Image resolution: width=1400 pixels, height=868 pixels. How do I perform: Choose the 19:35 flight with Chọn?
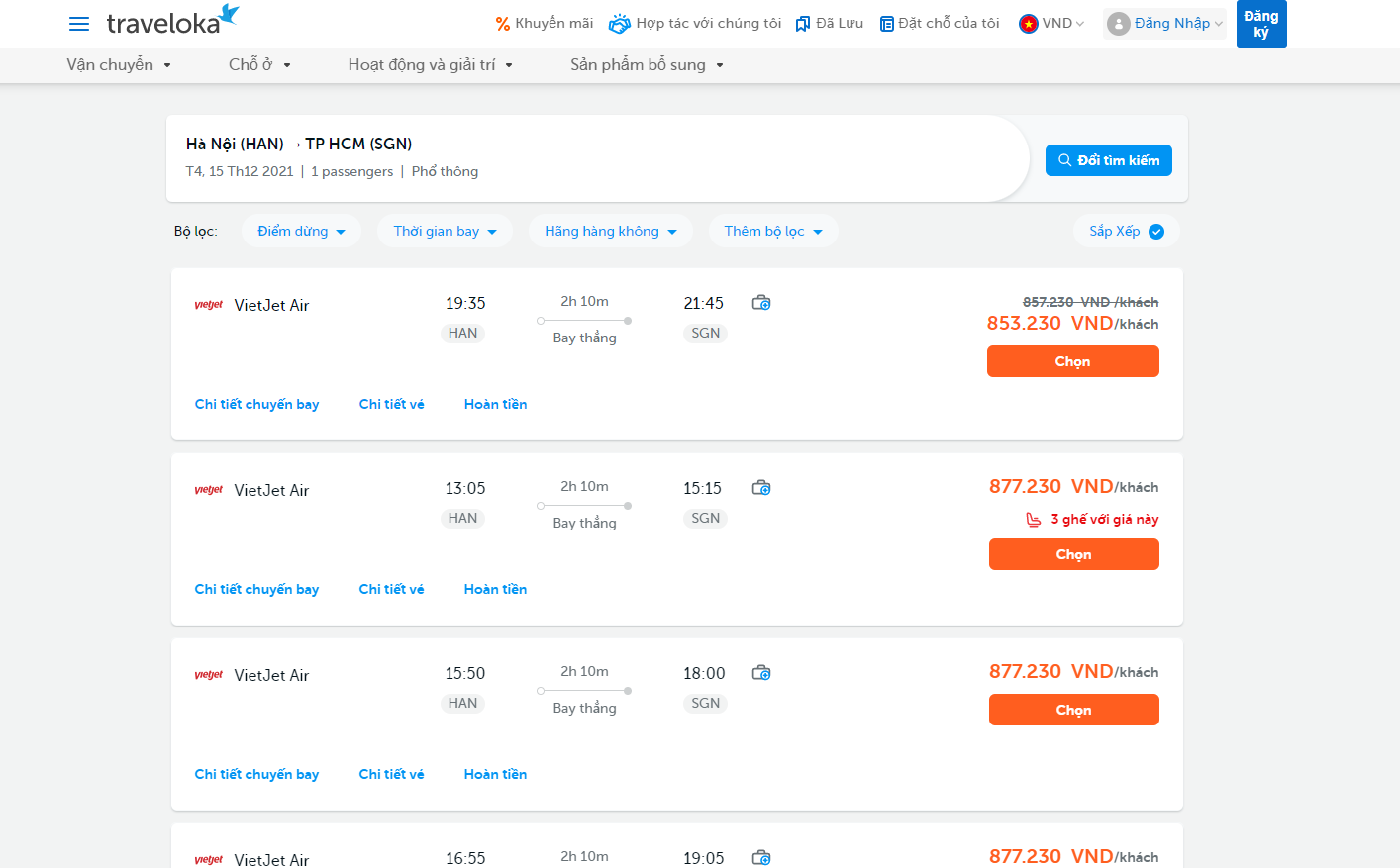coord(1073,361)
